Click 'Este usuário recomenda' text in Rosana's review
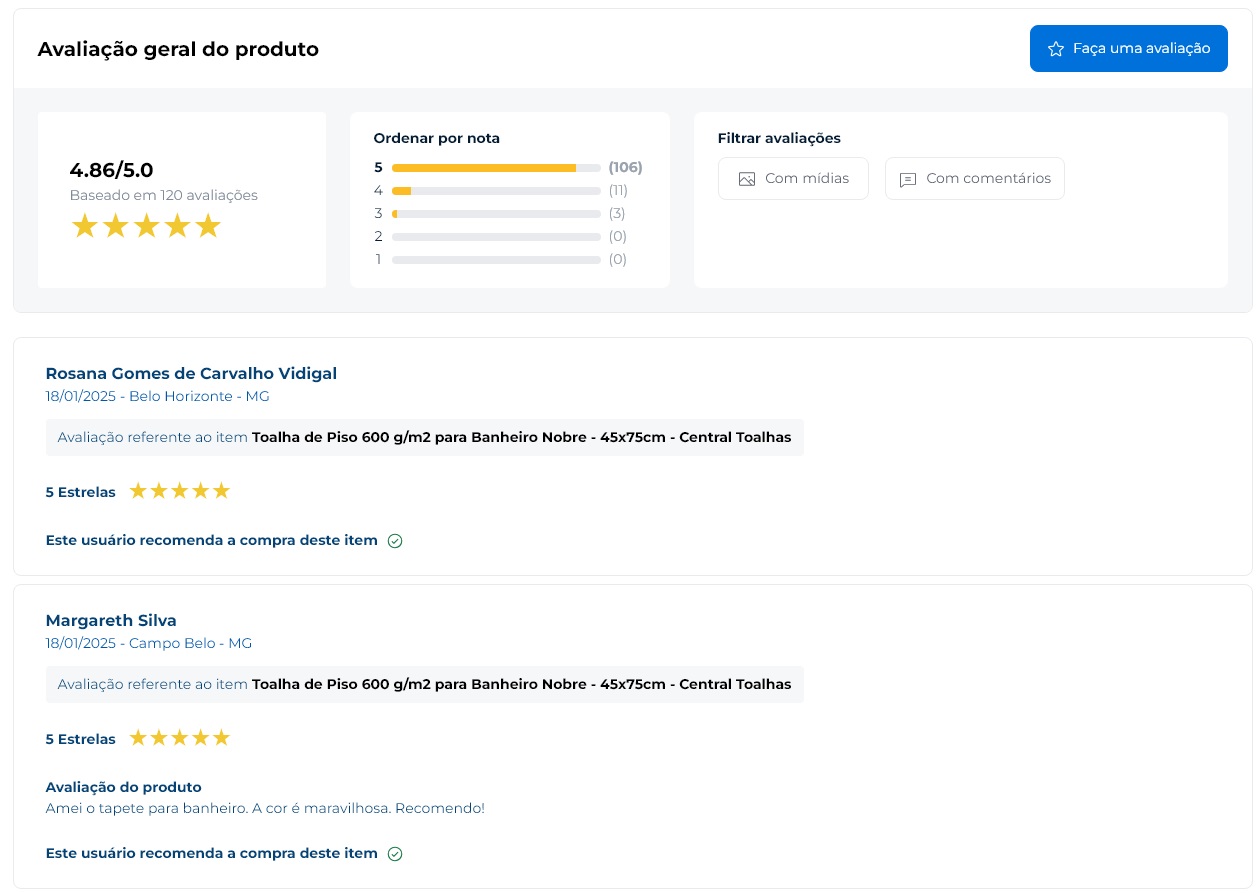Screen dimensions: 1258x893 click(x=212, y=540)
